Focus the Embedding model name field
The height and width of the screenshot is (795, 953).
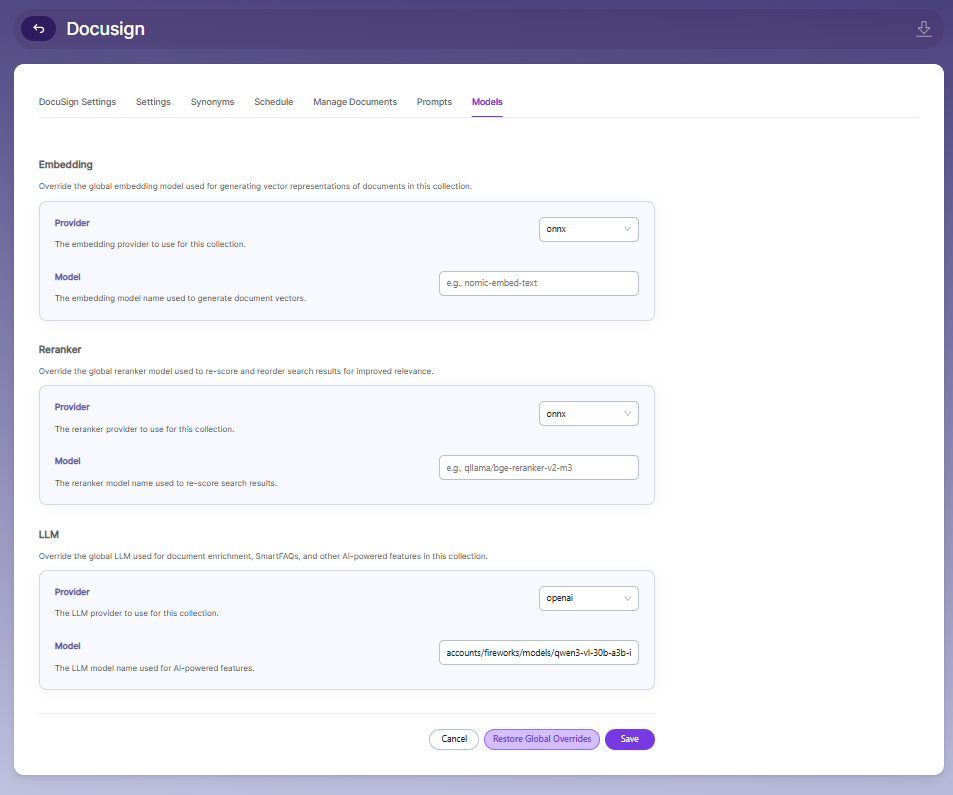pyautogui.click(x=538, y=283)
